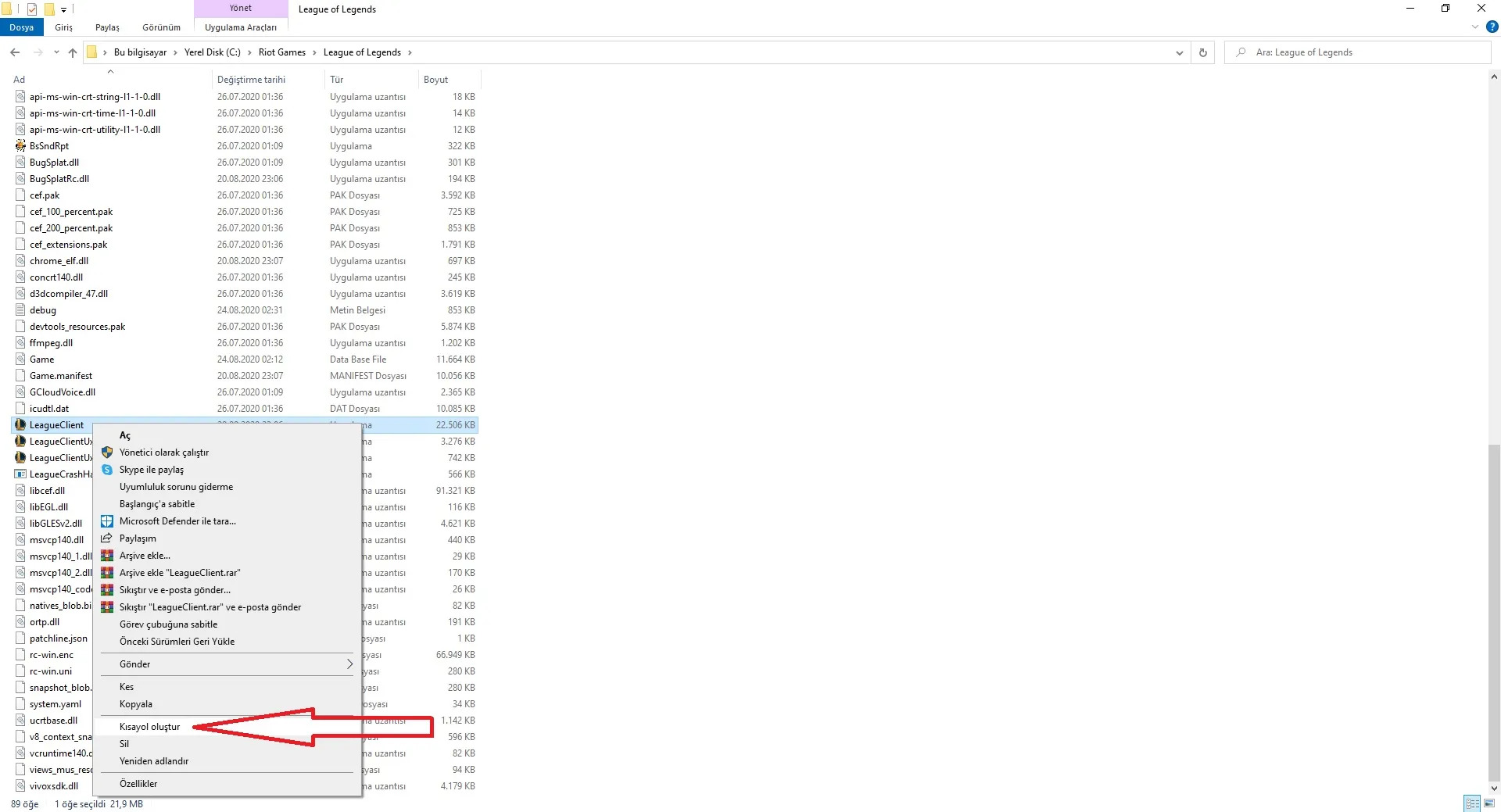Click Bu bilgisayar in the address path
This screenshot has width=1501, height=812.
tap(141, 52)
